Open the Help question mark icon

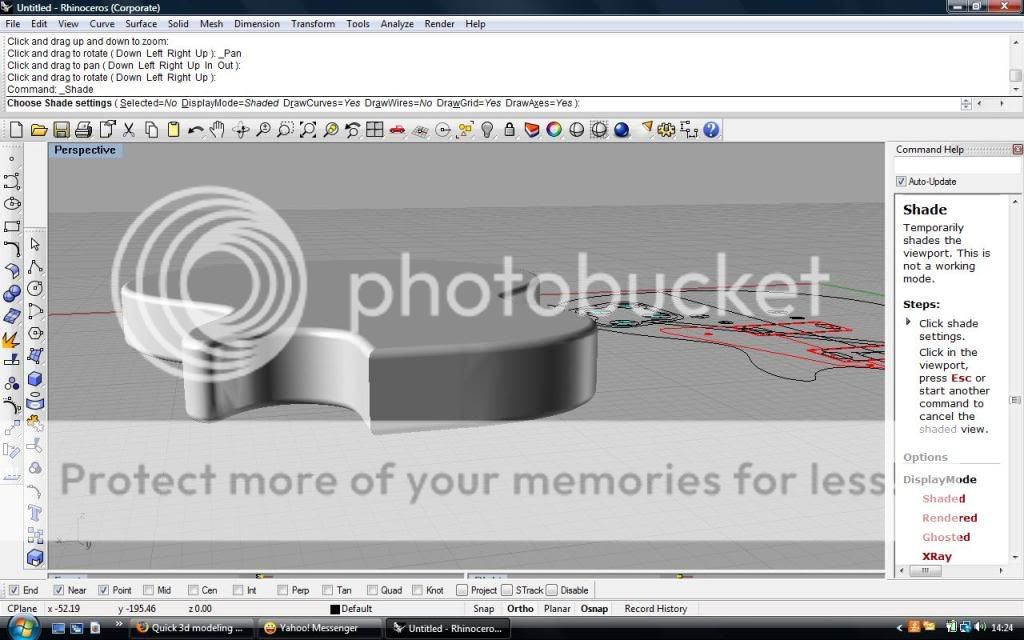click(x=711, y=130)
